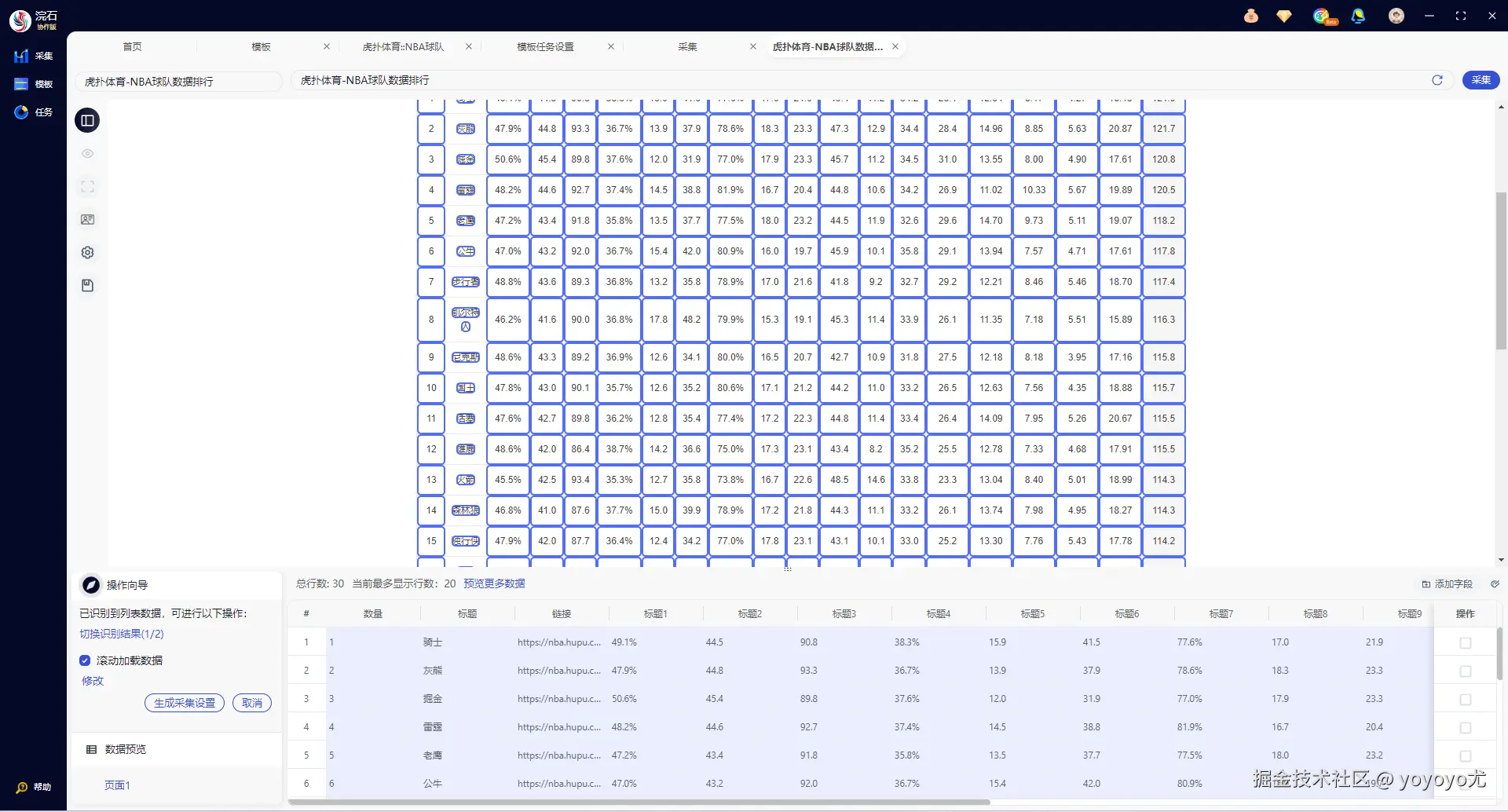Tick the 操作 checkbox for the 雷霆 row
The image size is (1508, 812).
tap(1466, 728)
